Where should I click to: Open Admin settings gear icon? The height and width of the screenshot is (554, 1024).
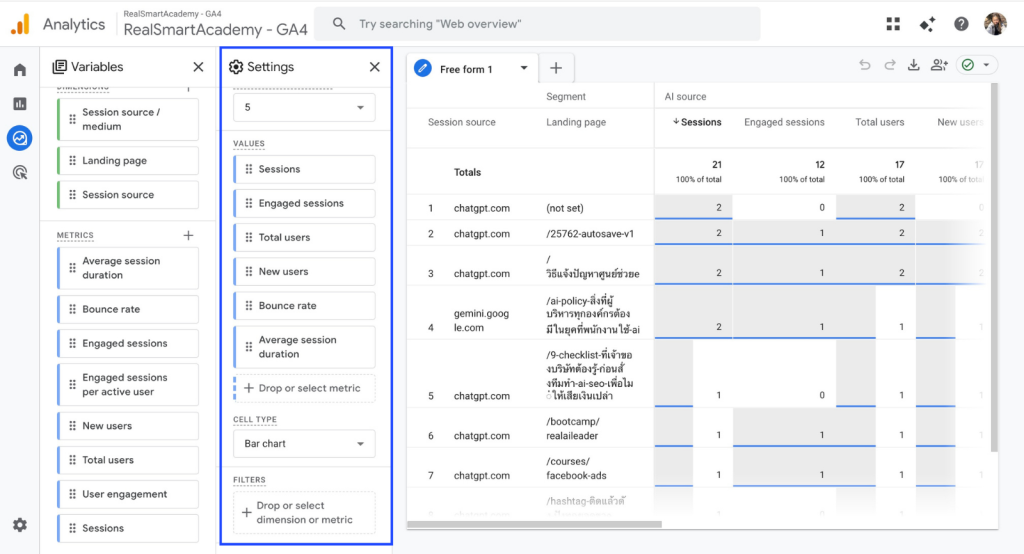pyautogui.click(x=20, y=525)
